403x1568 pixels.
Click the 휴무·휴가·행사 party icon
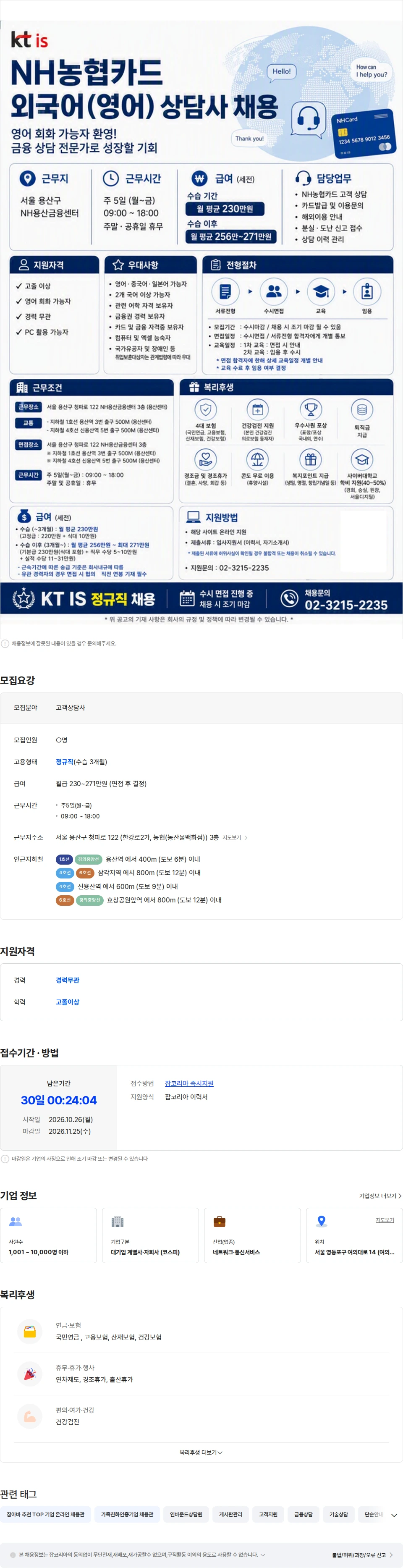(30, 1373)
